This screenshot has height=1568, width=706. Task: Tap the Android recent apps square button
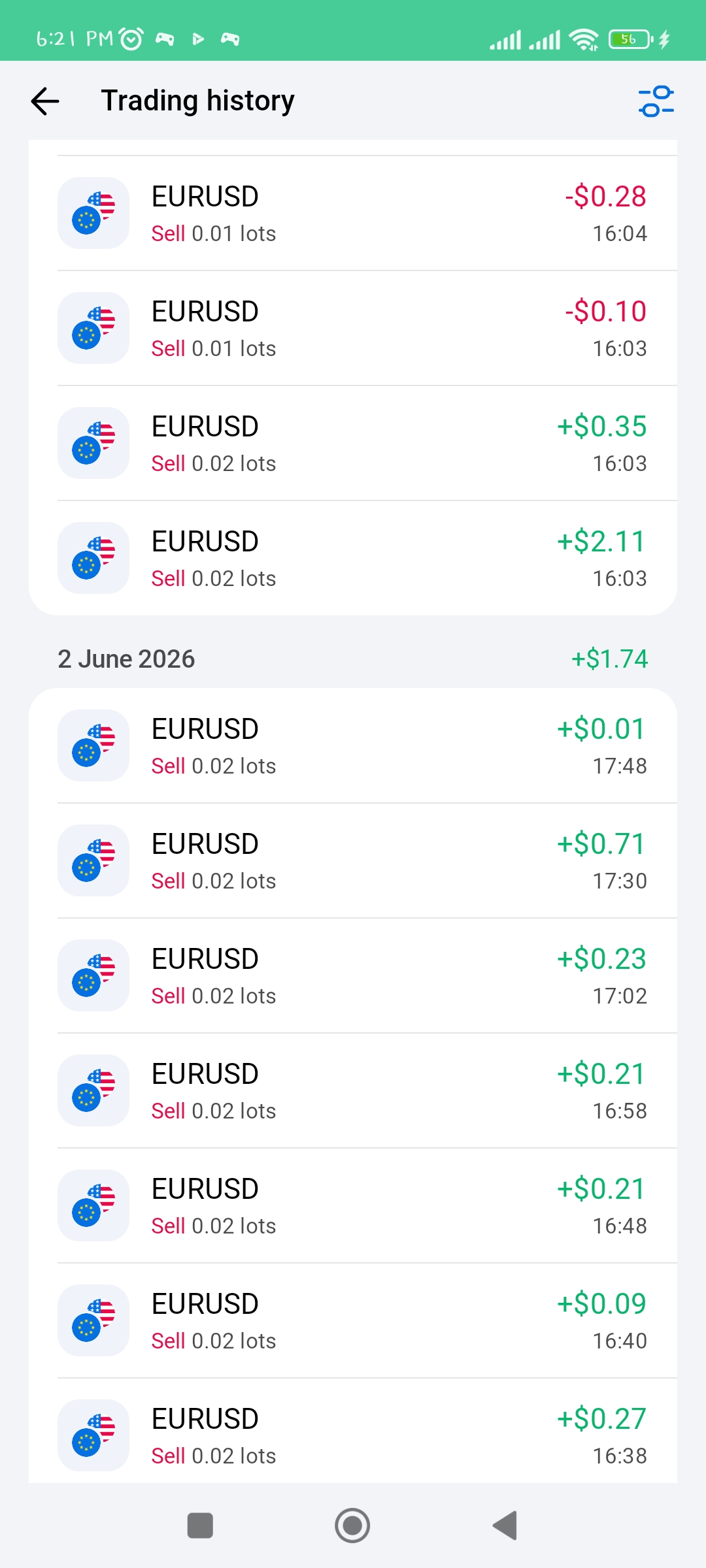click(x=200, y=1526)
